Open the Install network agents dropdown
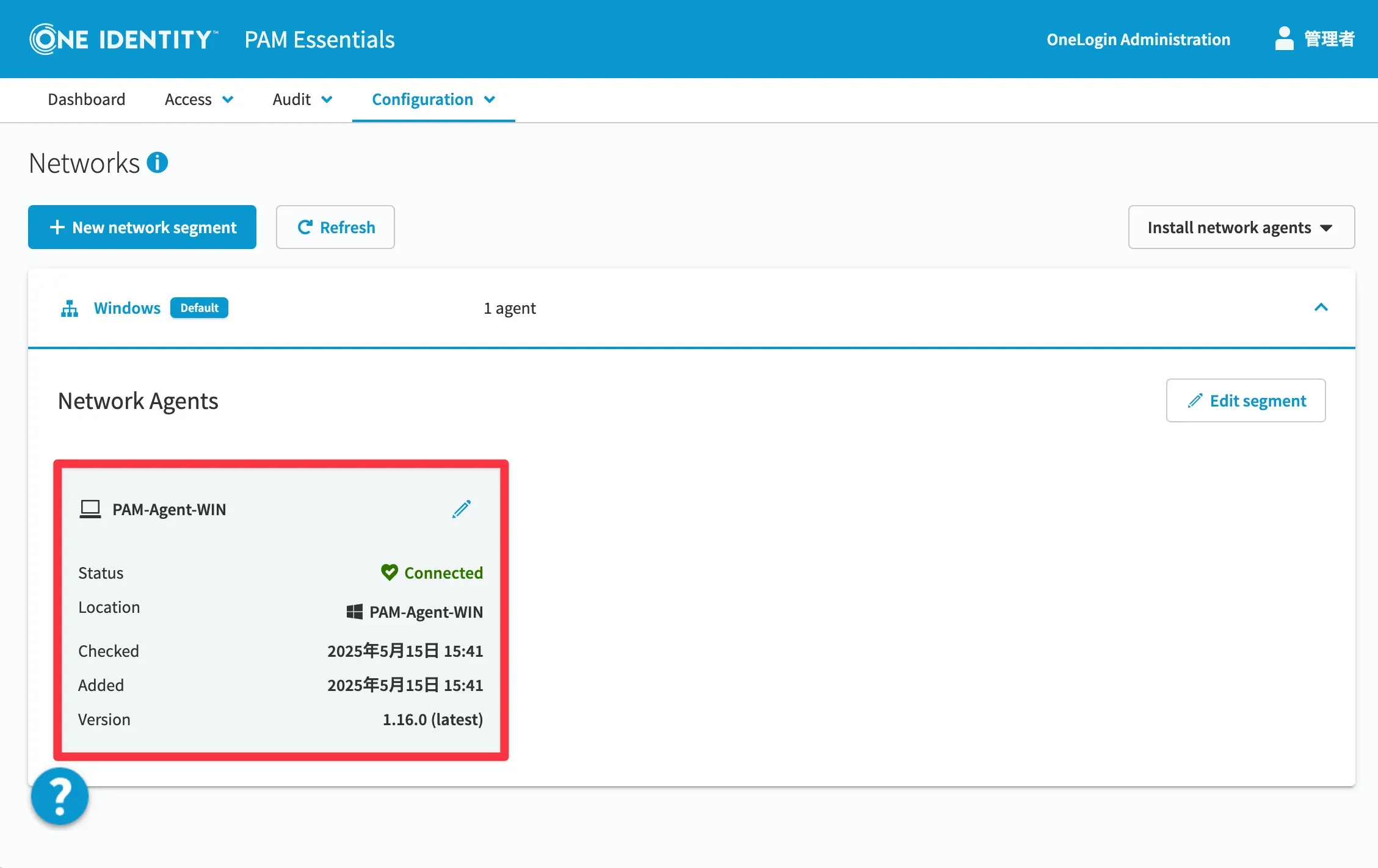This screenshot has height=868, width=1378. 1241,227
